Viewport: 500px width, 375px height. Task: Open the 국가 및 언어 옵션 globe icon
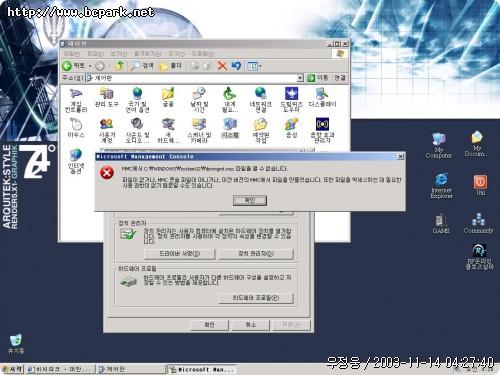(137, 100)
